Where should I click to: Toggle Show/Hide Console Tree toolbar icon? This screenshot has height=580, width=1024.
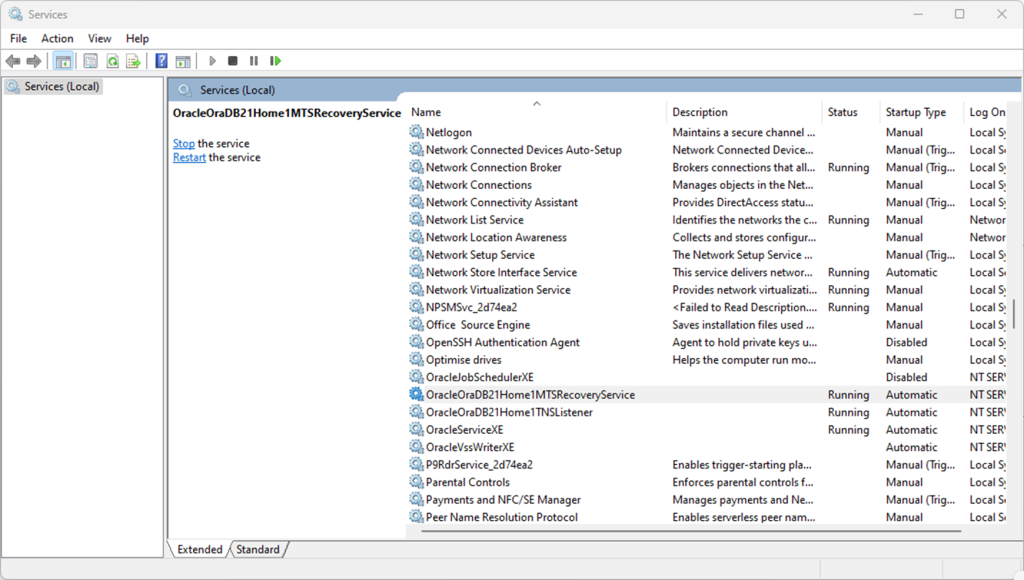63,61
